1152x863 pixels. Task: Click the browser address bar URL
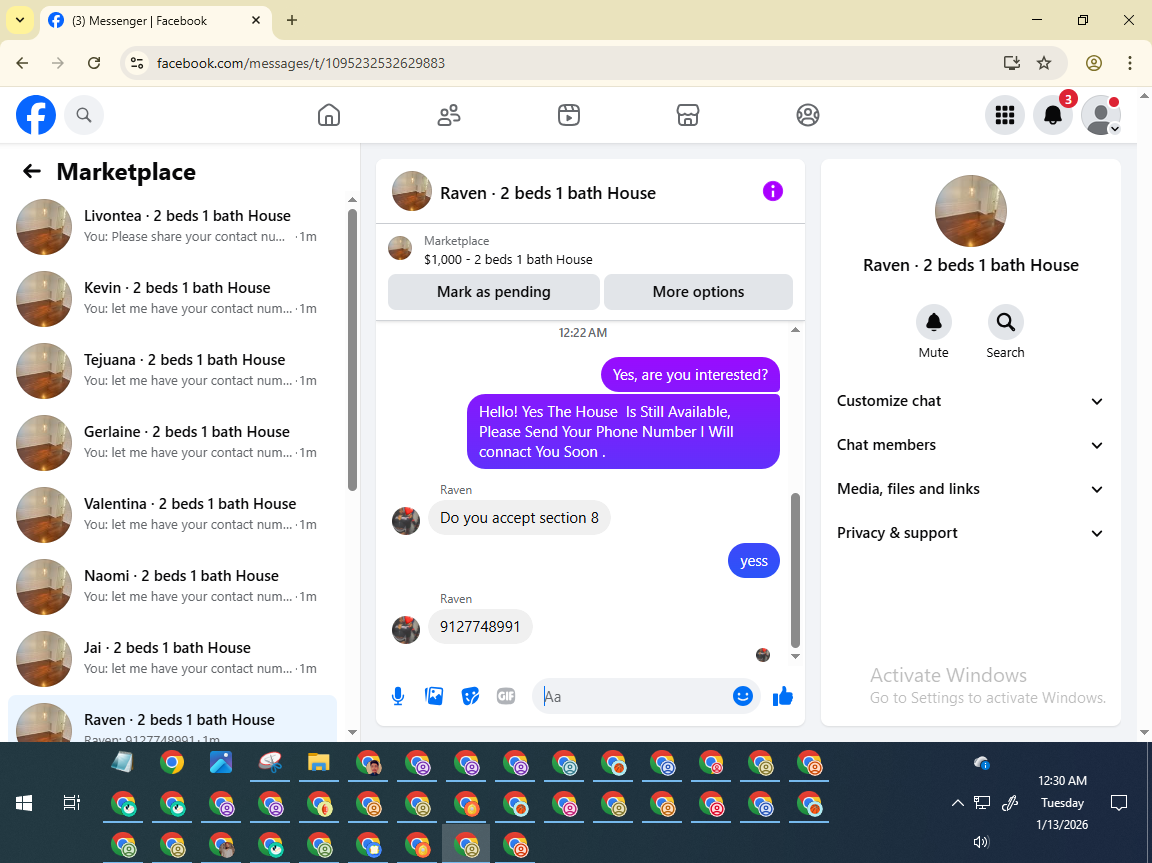point(300,63)
